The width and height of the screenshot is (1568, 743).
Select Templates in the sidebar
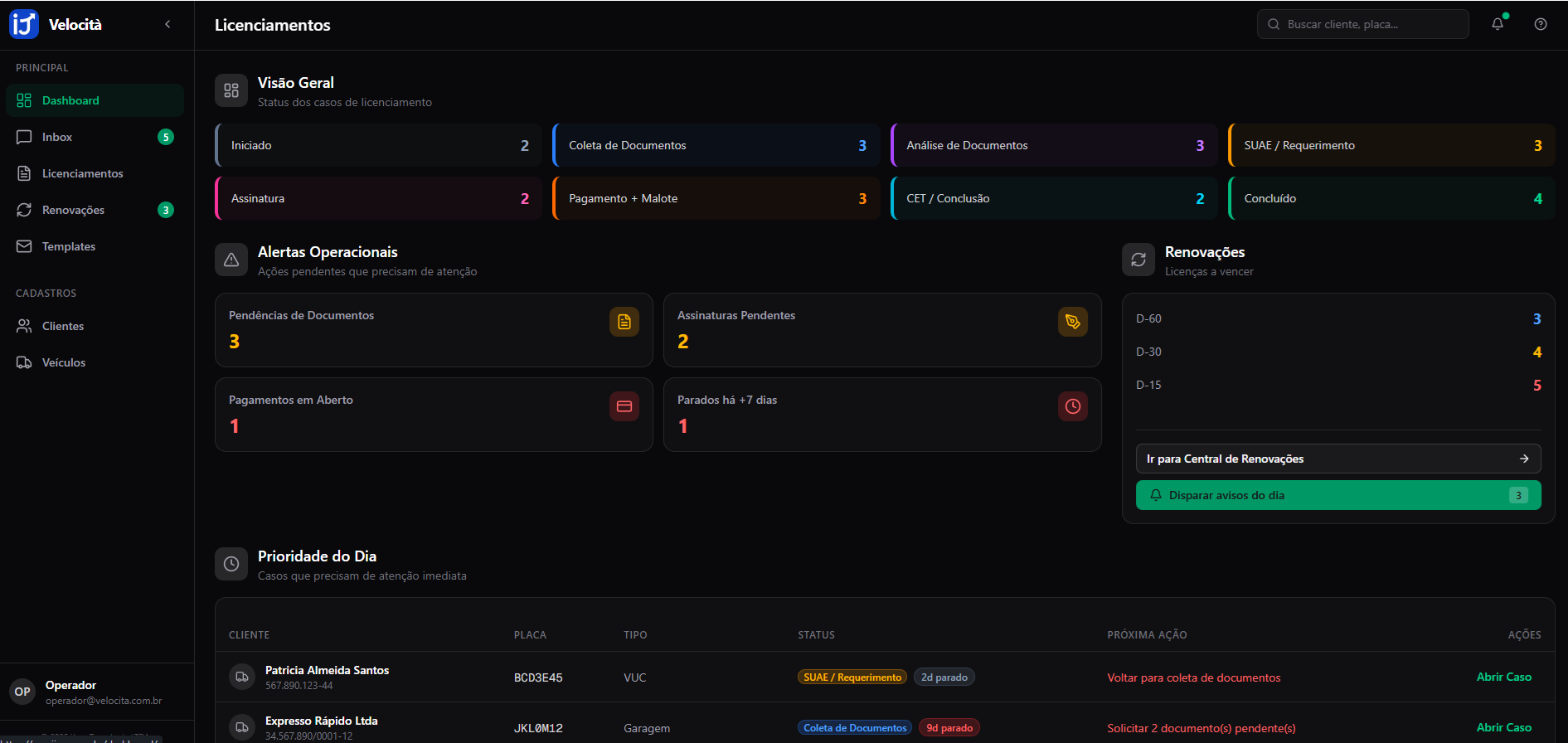[68, 246]
